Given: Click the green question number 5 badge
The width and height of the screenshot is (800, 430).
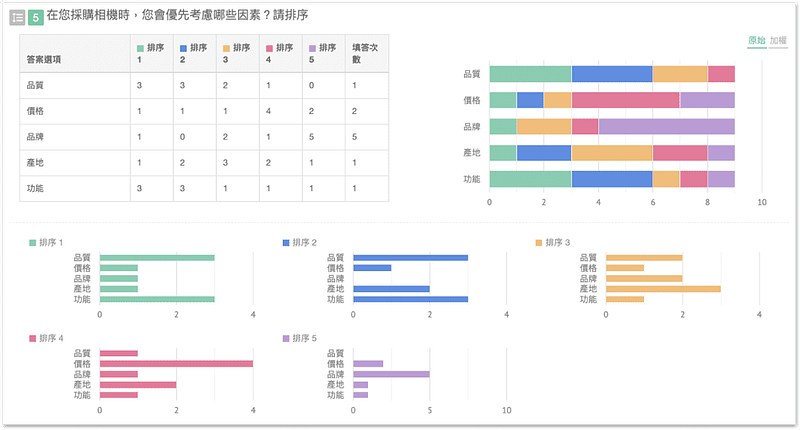Looking at the screenshot, I should 36,18.
